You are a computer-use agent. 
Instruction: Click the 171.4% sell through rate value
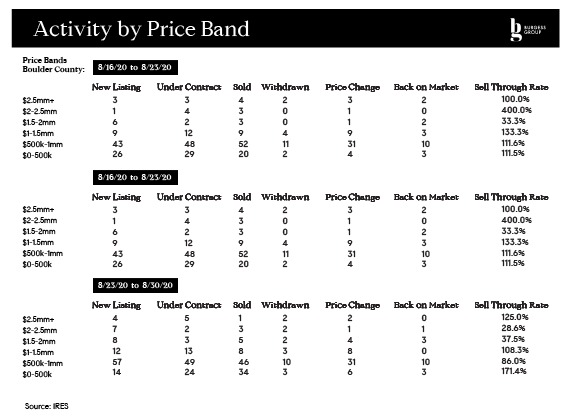[x=514, y=371]
